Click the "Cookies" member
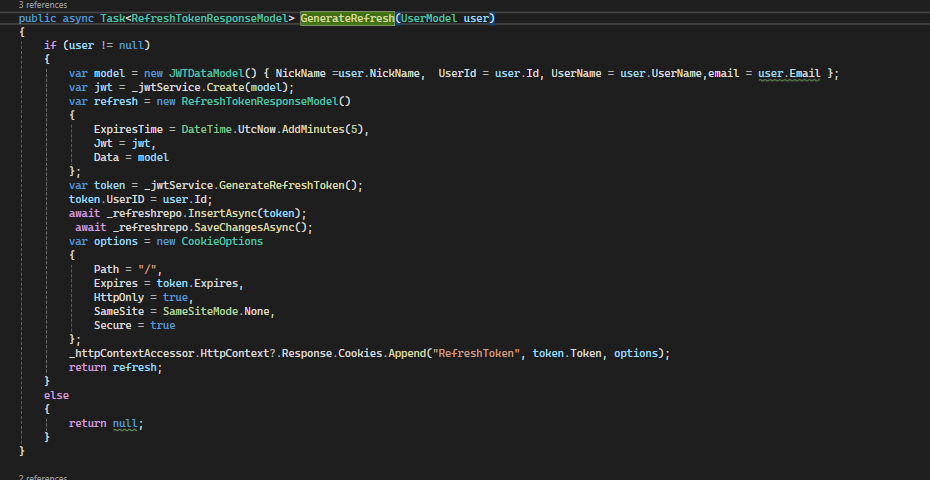 pos(360,354)
